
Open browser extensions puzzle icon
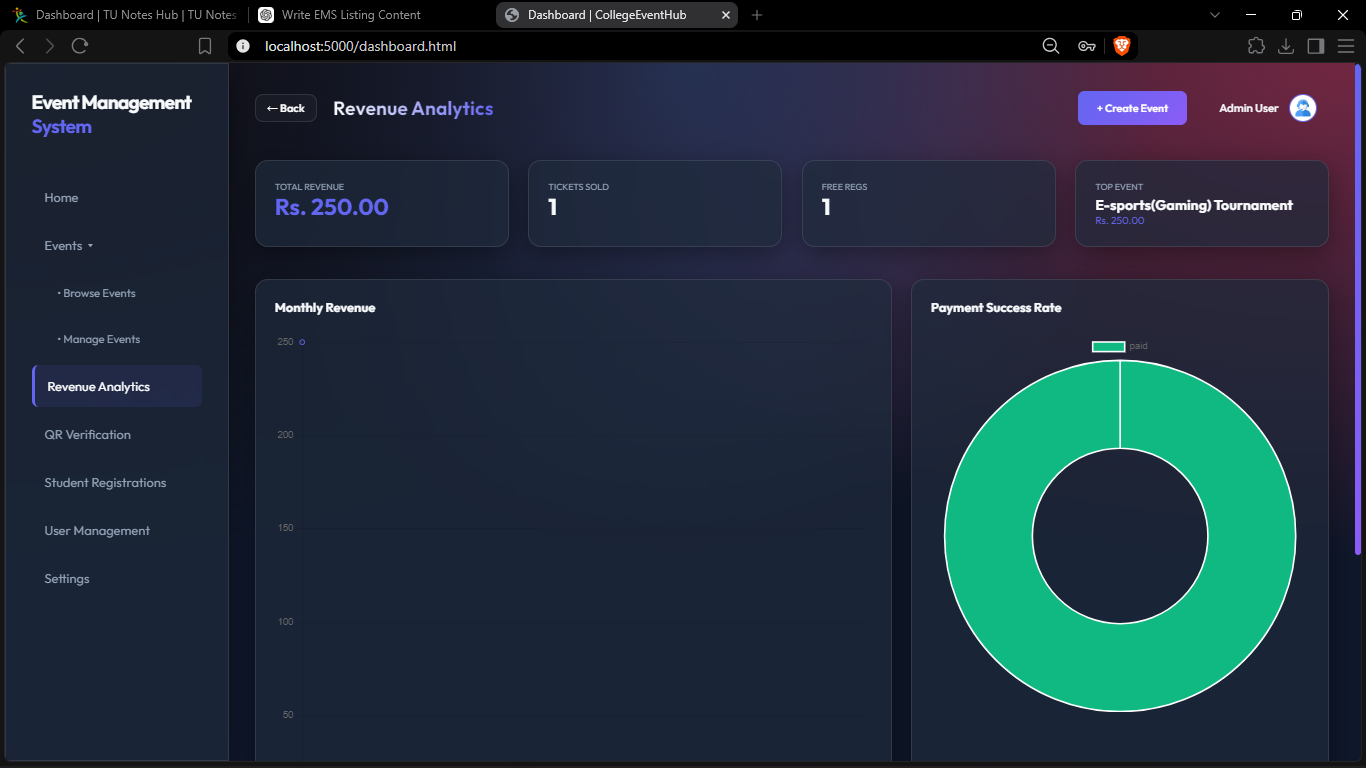pos(1256,46)
